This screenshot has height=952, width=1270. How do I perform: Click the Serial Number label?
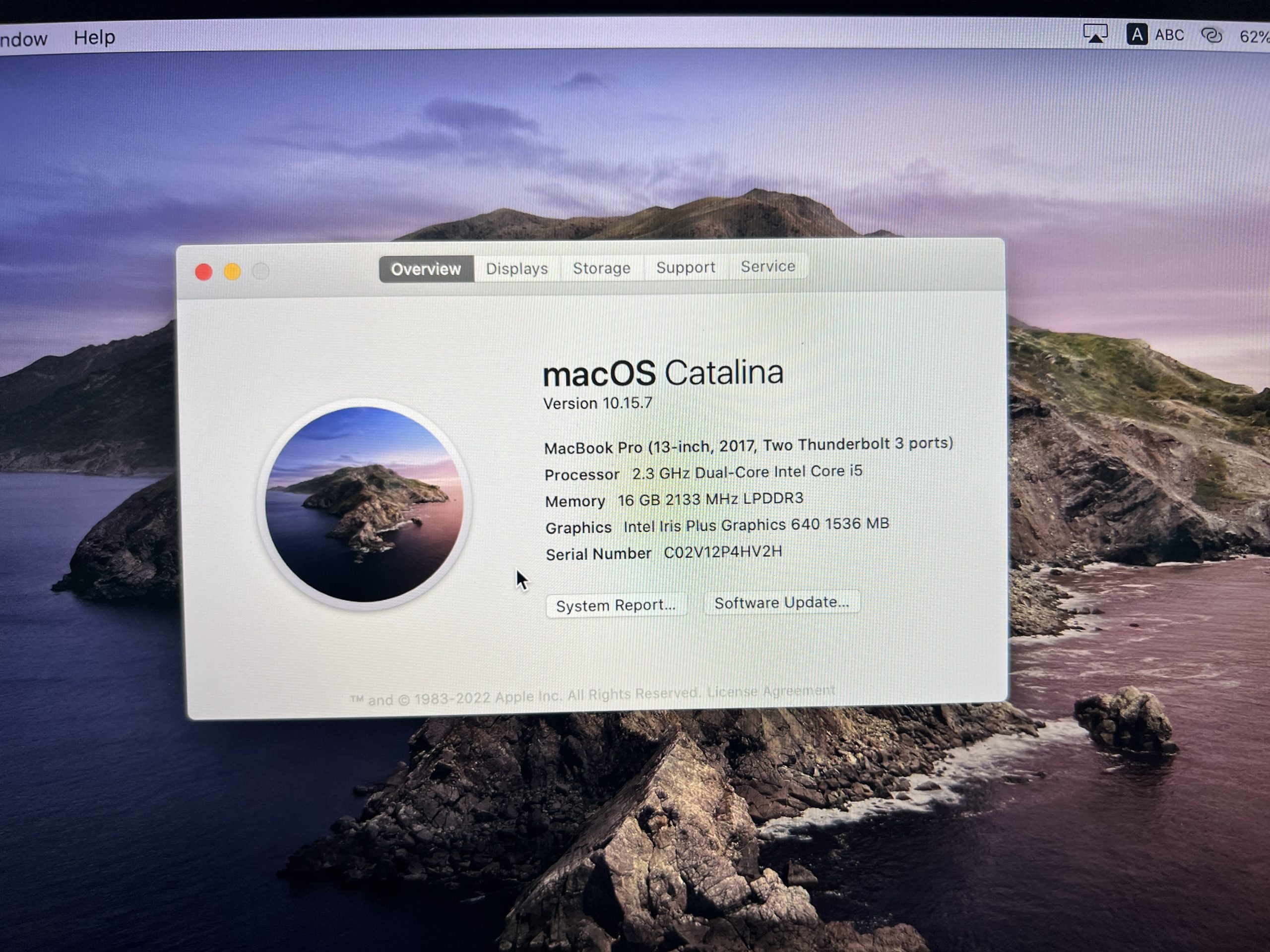[x=598, y=554]
